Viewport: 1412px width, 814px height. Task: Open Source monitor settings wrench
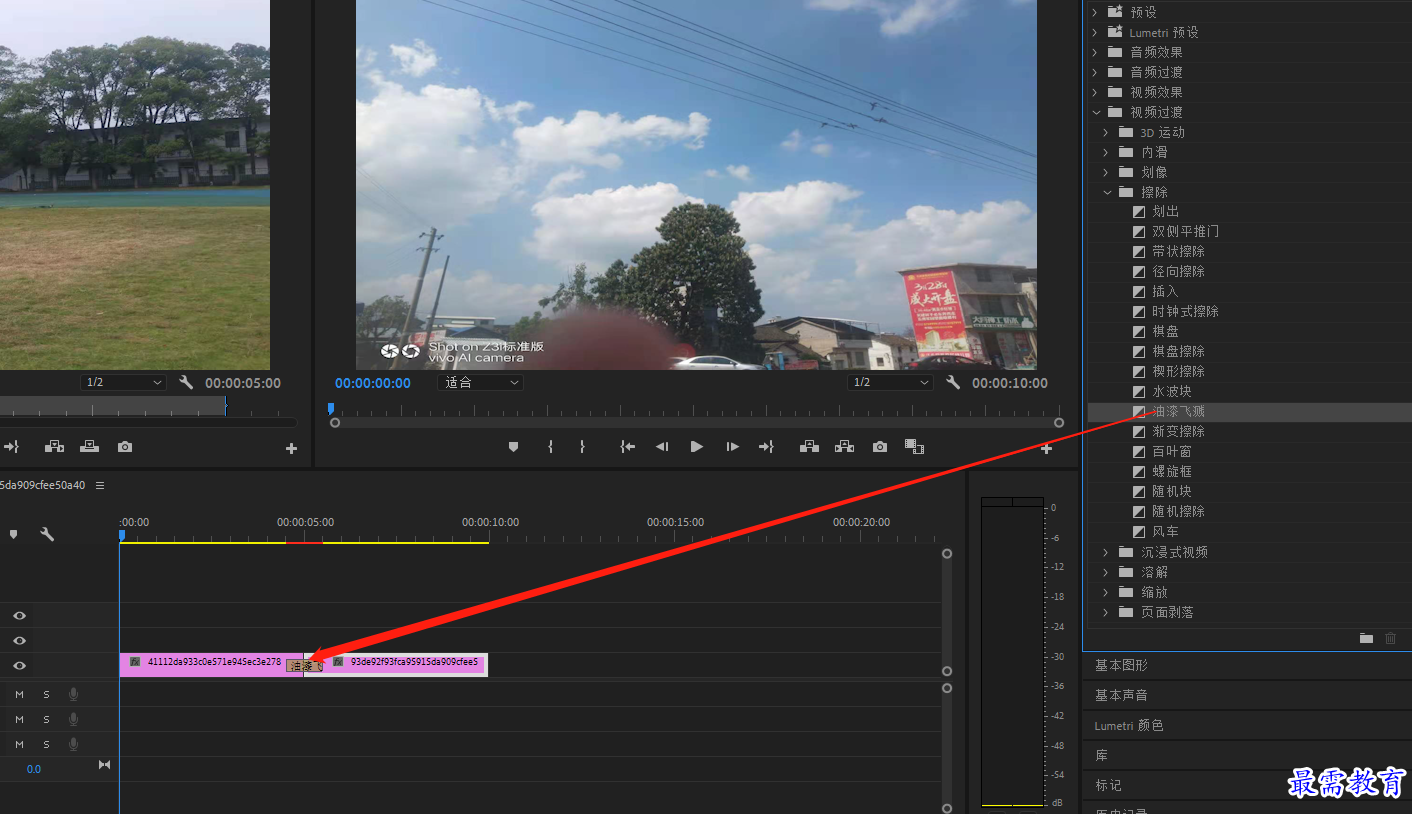tap(186, 383)
